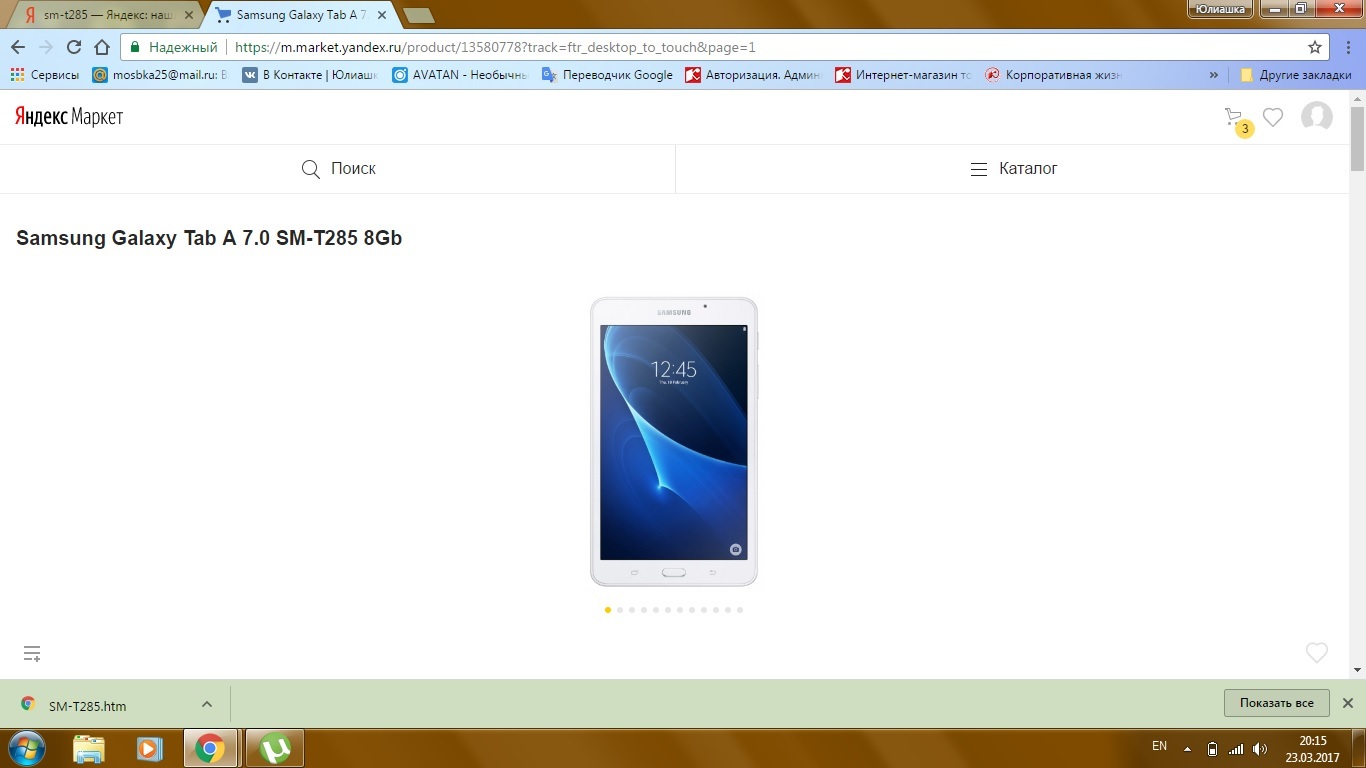Viewport: 1366px width, 768px height.
Task: Open Windows Explorer from taskbar
Action: pos(89,748)
